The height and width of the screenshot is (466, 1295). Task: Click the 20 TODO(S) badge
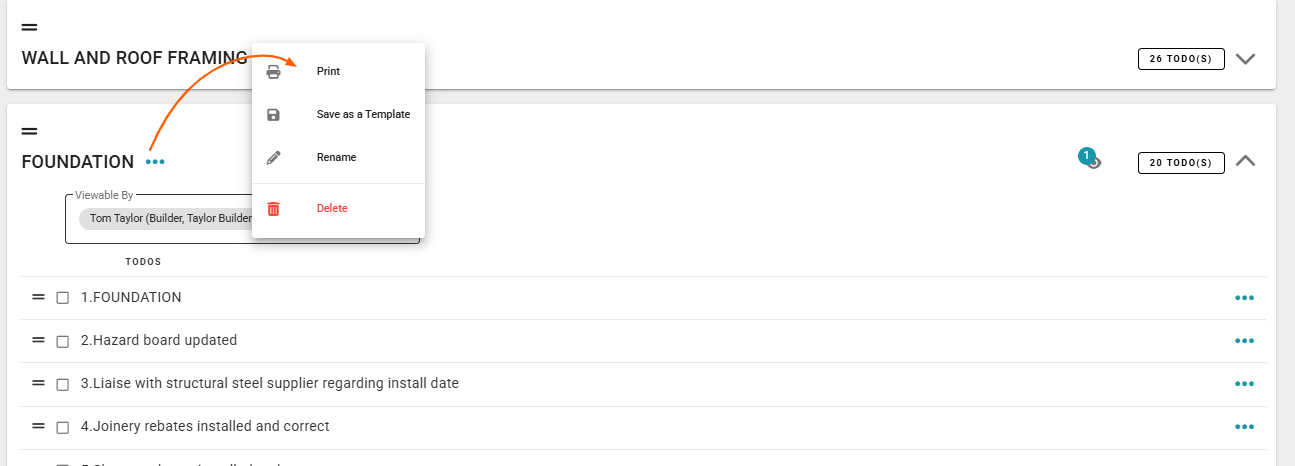[x=1181, y=163]
